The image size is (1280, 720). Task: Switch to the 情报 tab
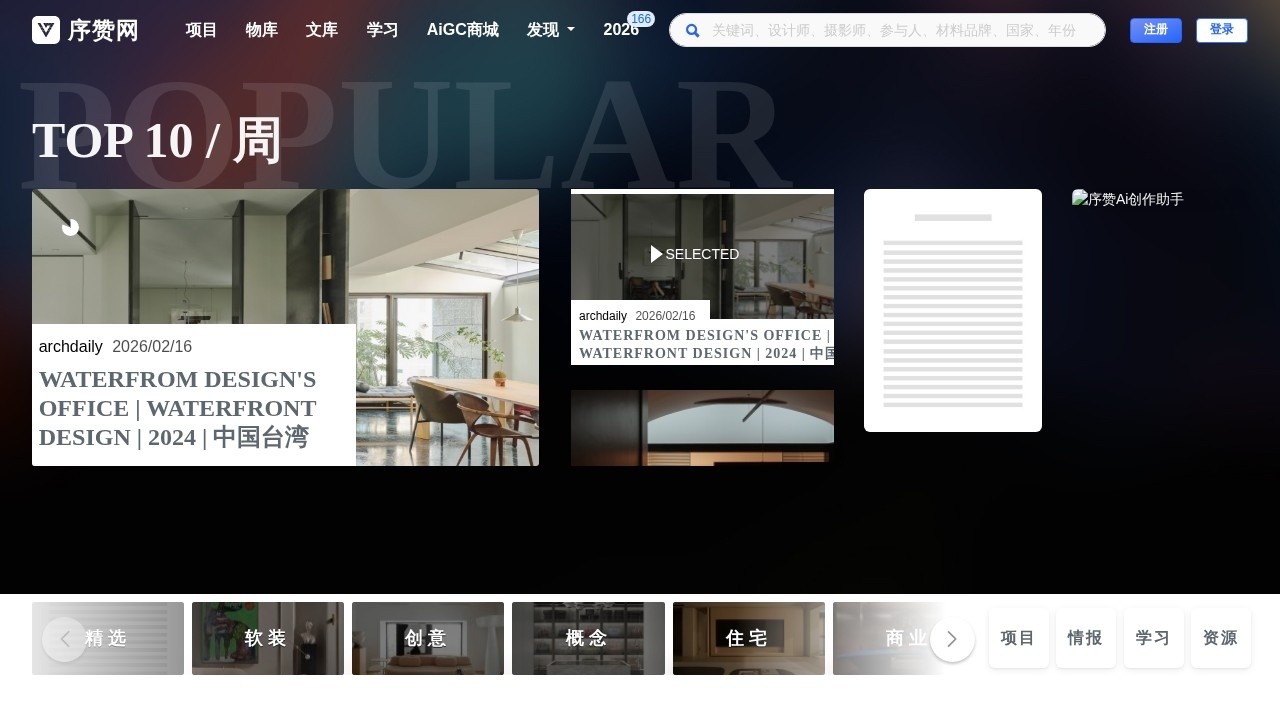tap(1085, 638)
